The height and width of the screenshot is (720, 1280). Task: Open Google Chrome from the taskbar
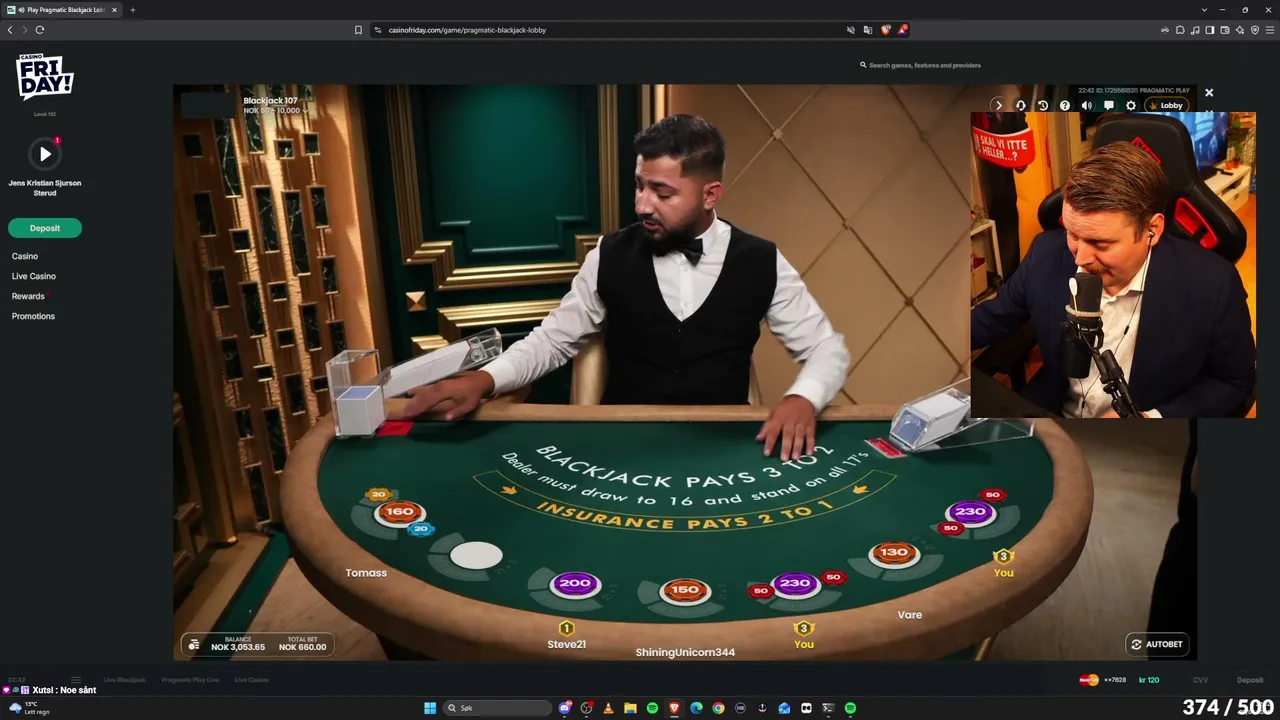(718, 708)
